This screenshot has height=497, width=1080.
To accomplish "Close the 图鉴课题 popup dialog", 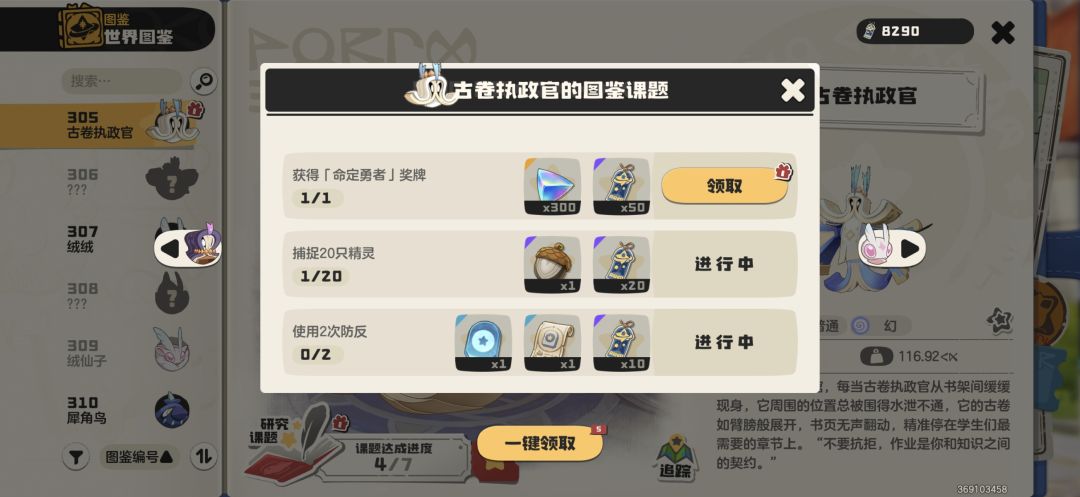I will (x=793, y=90).
